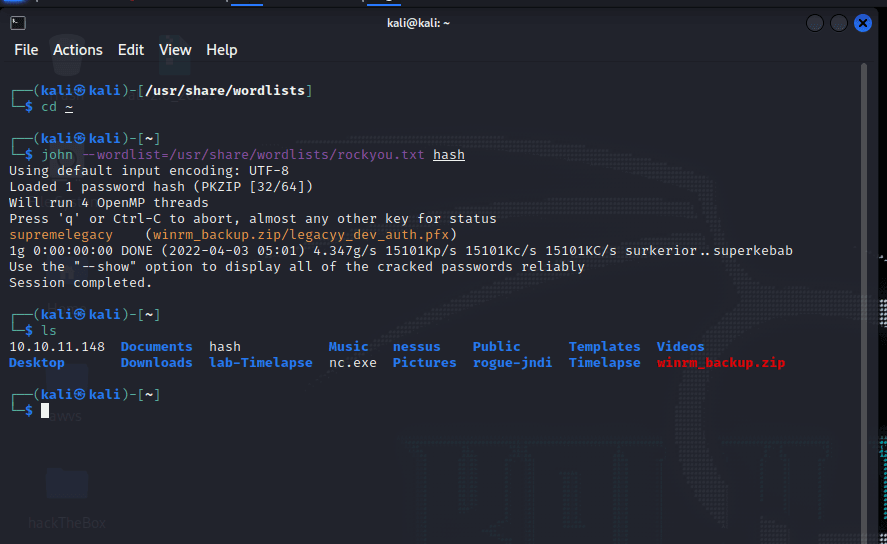Open the View menu
The width and height of the screenshot is (887, 544).
pos(175,50)
